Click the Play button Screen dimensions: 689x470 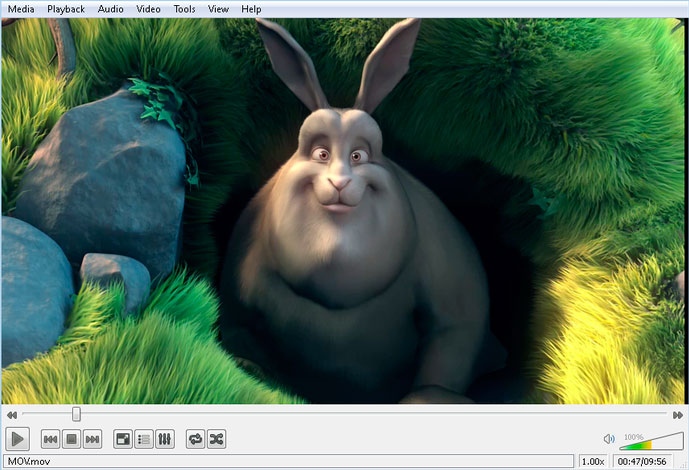pyautogui.click(x=18, y=438)
